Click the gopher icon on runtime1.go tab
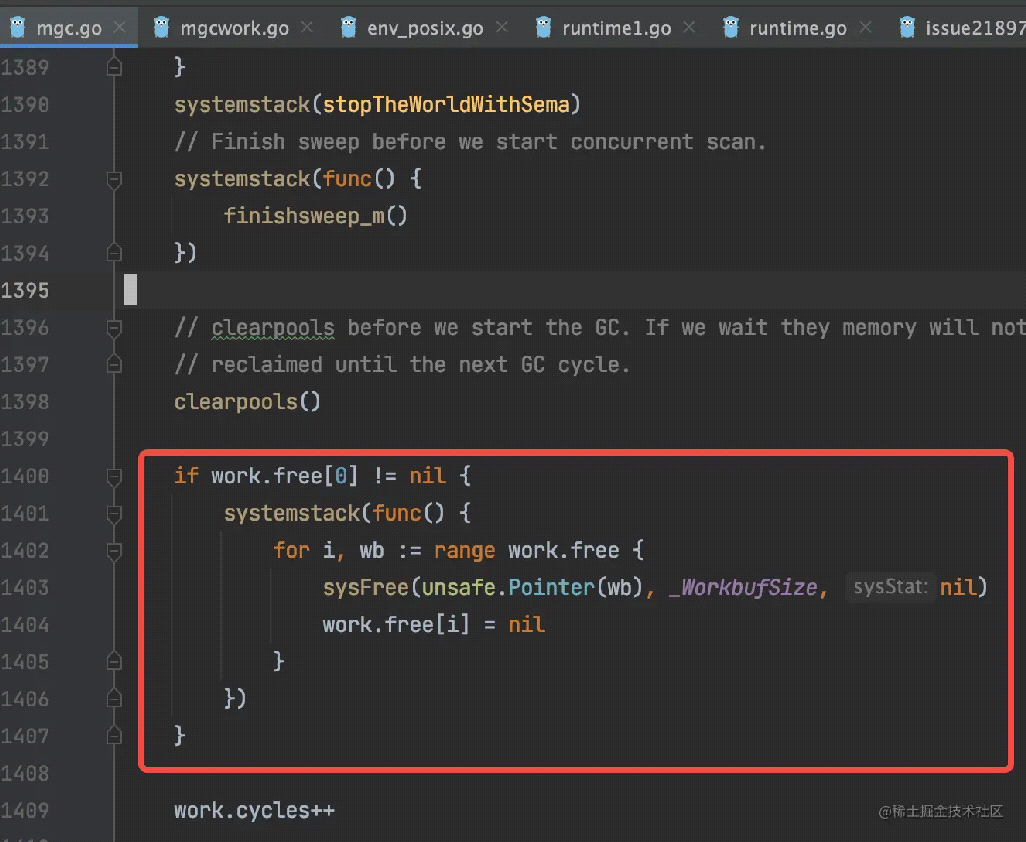Screen dimensions: 1026x842 tap(543, 27)
